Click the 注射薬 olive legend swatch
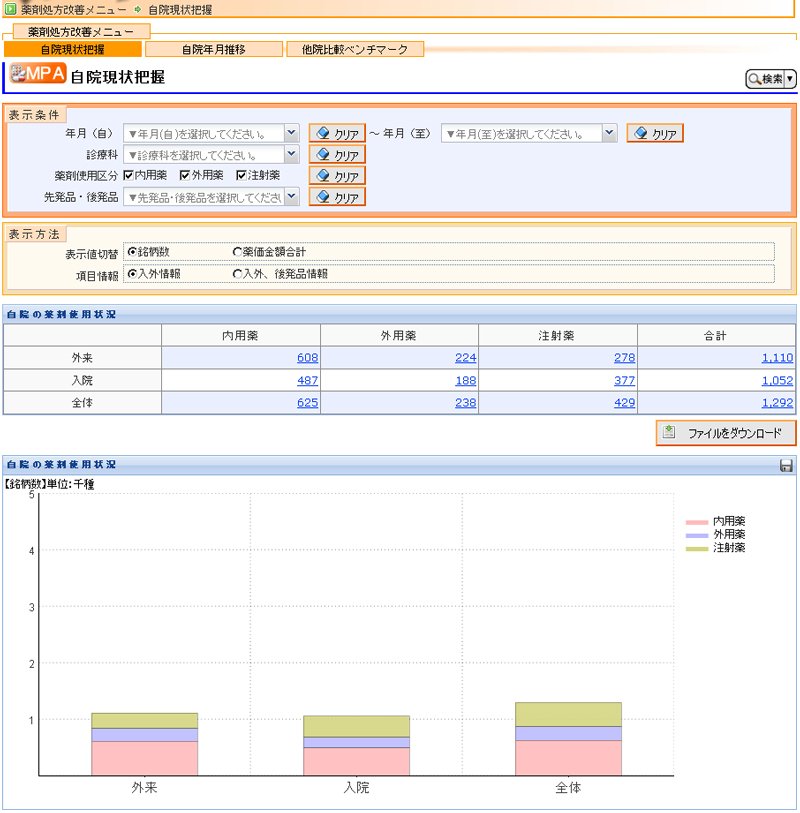The width and height of the screenshot is (800, 813). [x=696, y=548]
